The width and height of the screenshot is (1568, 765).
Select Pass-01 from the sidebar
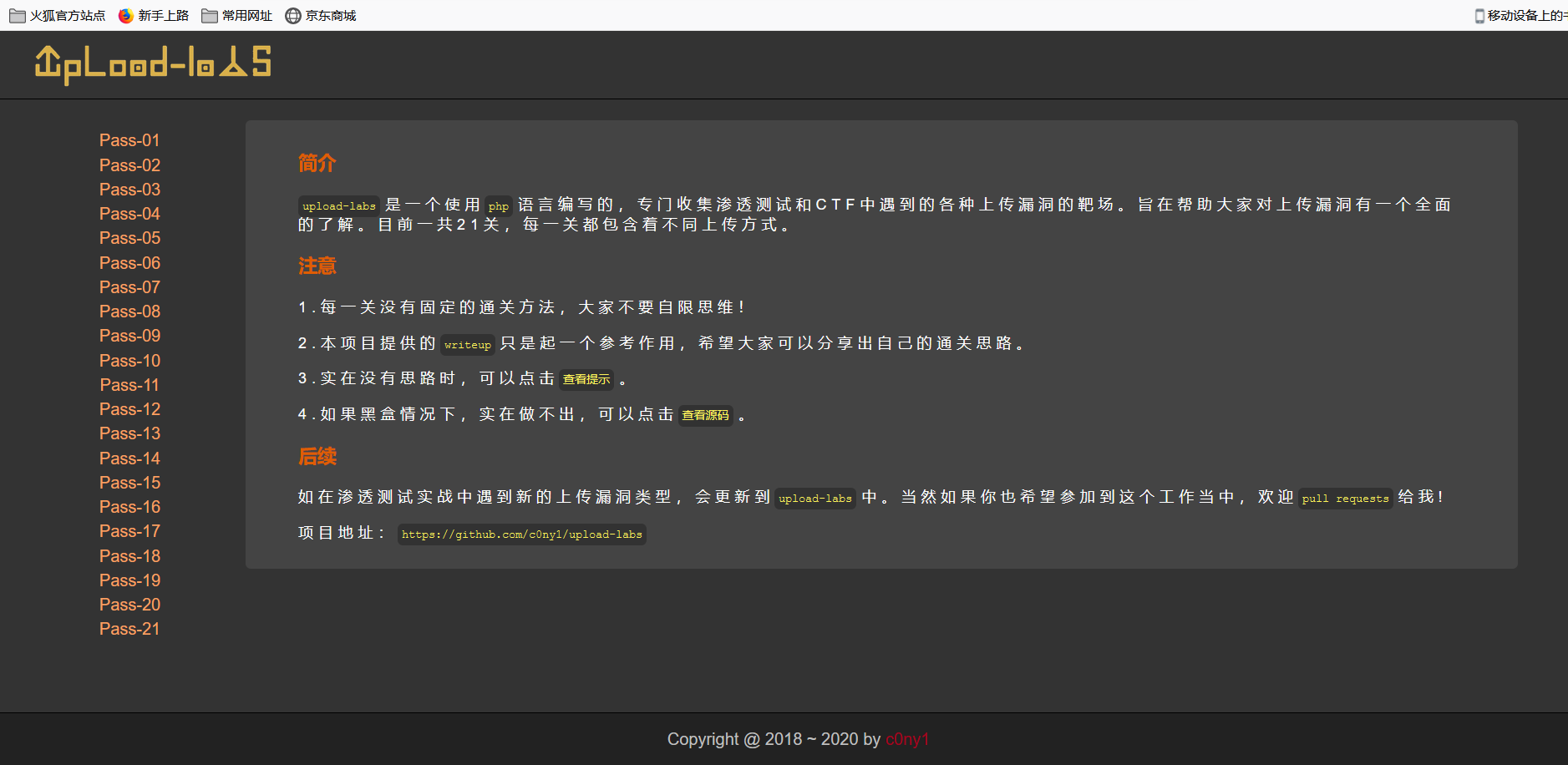coord(129,140)
